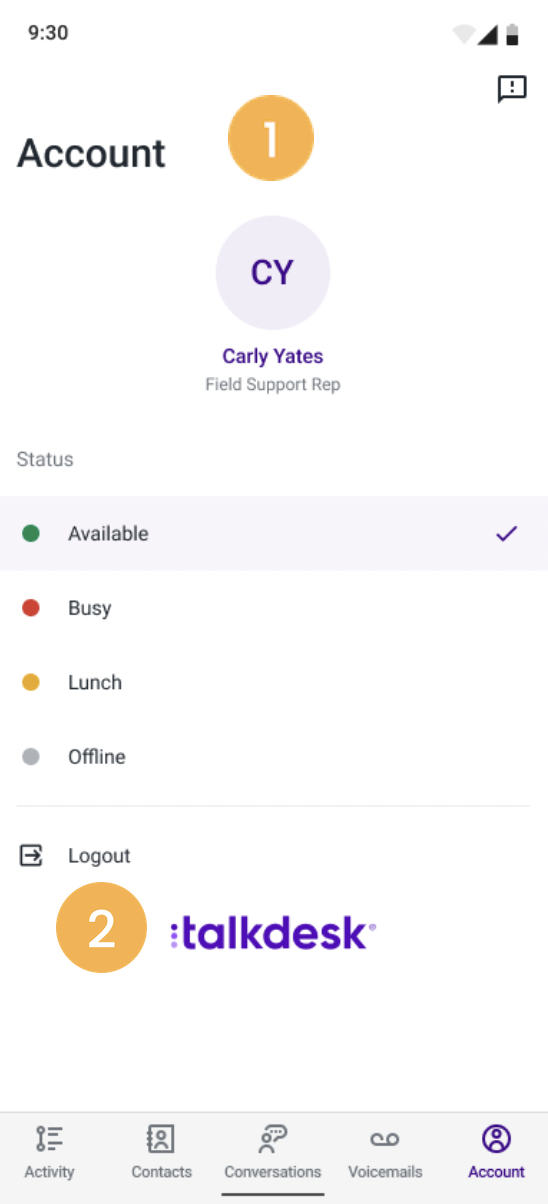This screenshot has width=548, height=1204.
Task: Open the Contacts address book icon
Action: (x=161, y=1139)
